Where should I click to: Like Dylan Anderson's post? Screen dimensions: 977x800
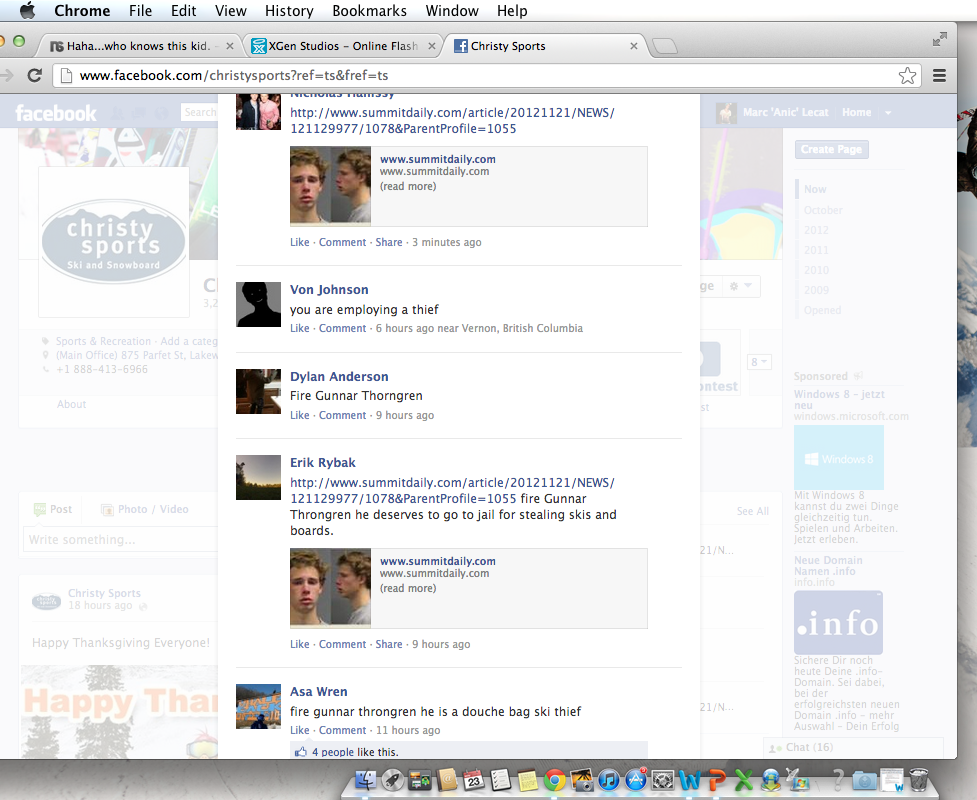pyautogui.click(x=299, y=415)
